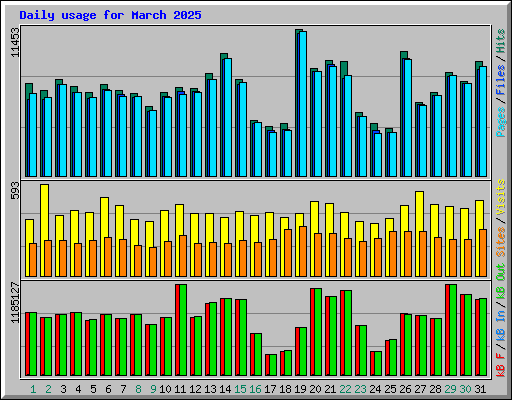512x400 pixels.
Task: Click day label '11' on the axis
Action: [x=180, y=389]
